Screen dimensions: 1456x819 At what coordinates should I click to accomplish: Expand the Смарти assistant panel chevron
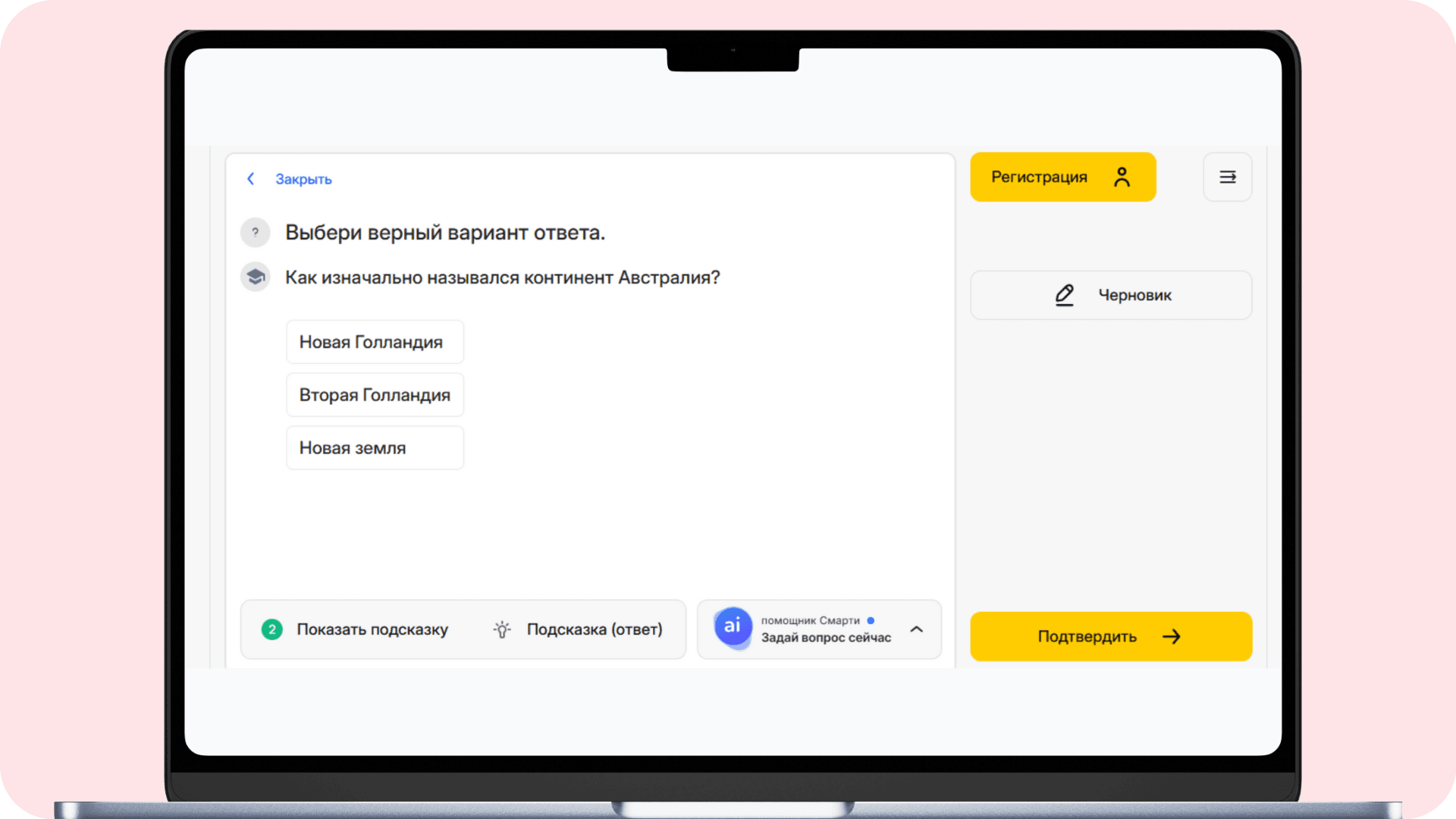(917, 629)
